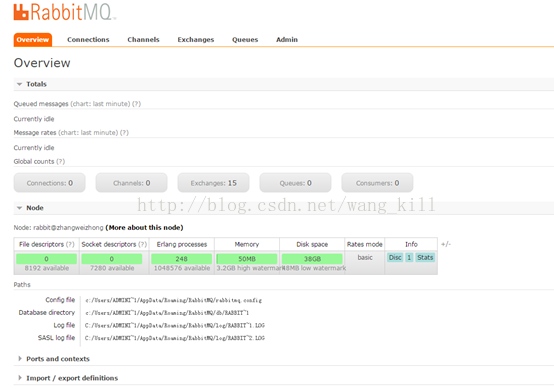The height and width of the screenshot is (389, 554).
Task: Click the Paths heading
Action: point(22,285)
